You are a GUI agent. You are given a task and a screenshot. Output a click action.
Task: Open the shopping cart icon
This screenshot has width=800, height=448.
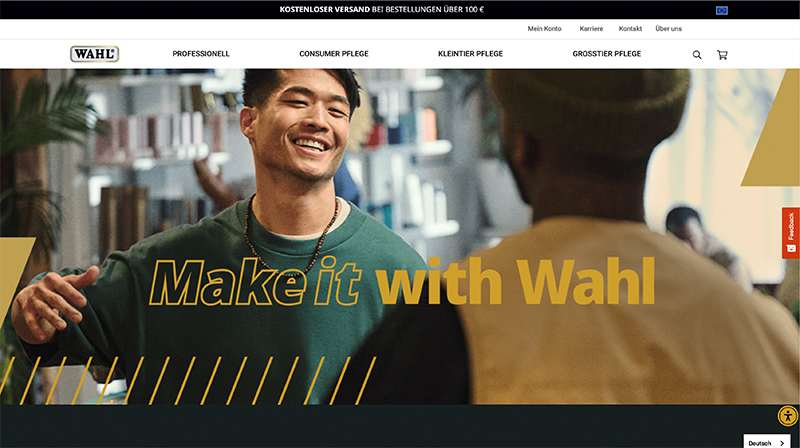tap(722, 55)
